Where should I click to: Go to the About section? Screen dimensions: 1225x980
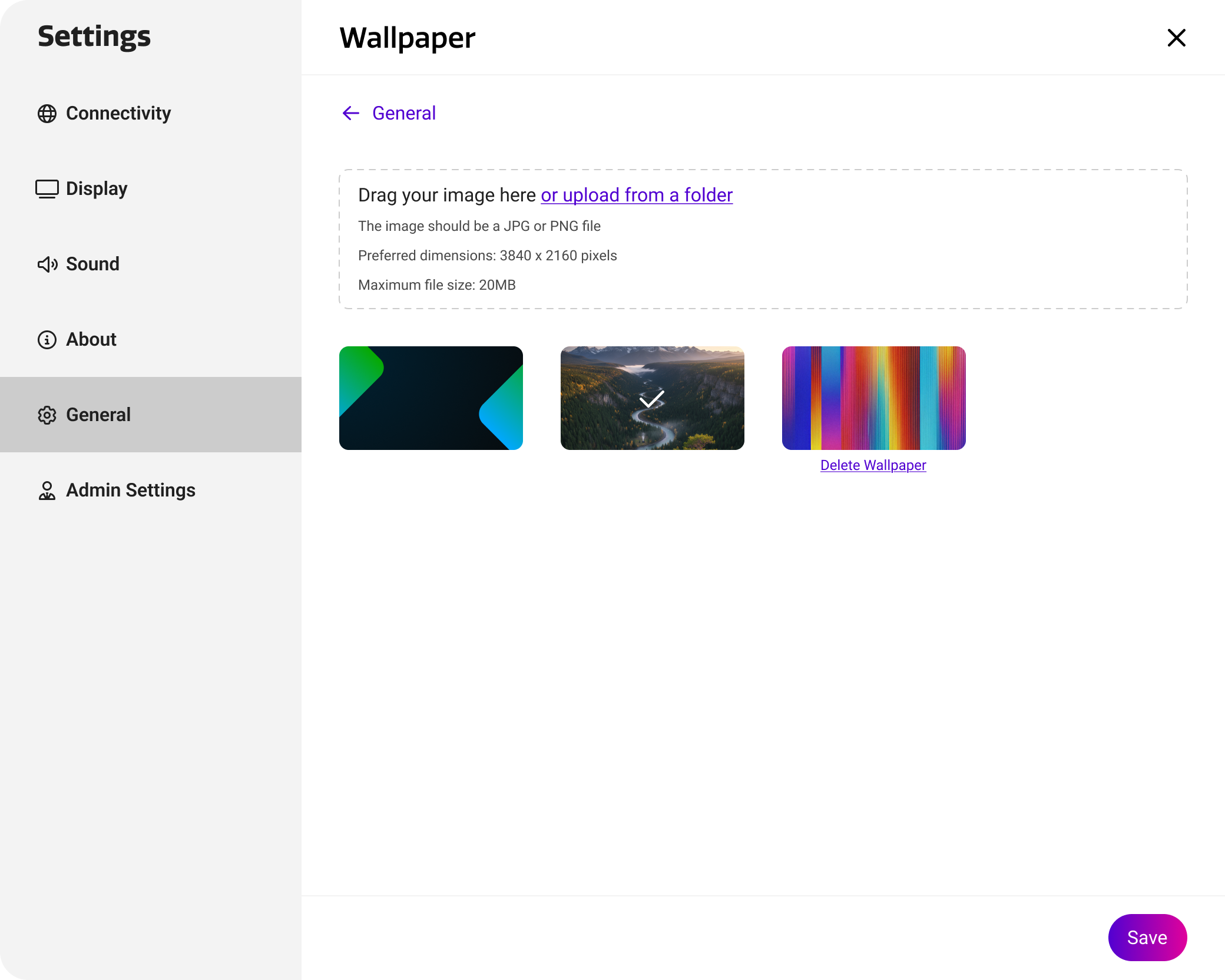click(x=91, y=339)
